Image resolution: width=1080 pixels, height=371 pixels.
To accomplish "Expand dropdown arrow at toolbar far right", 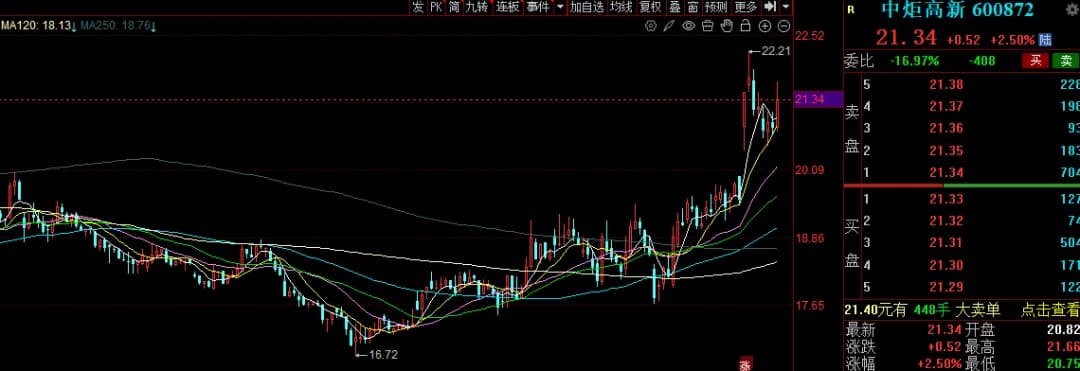I will pos(786,7).
